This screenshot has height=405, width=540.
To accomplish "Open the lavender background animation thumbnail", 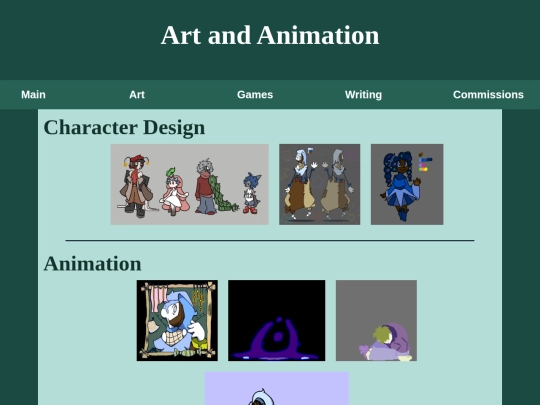I will tap(277, 388).
